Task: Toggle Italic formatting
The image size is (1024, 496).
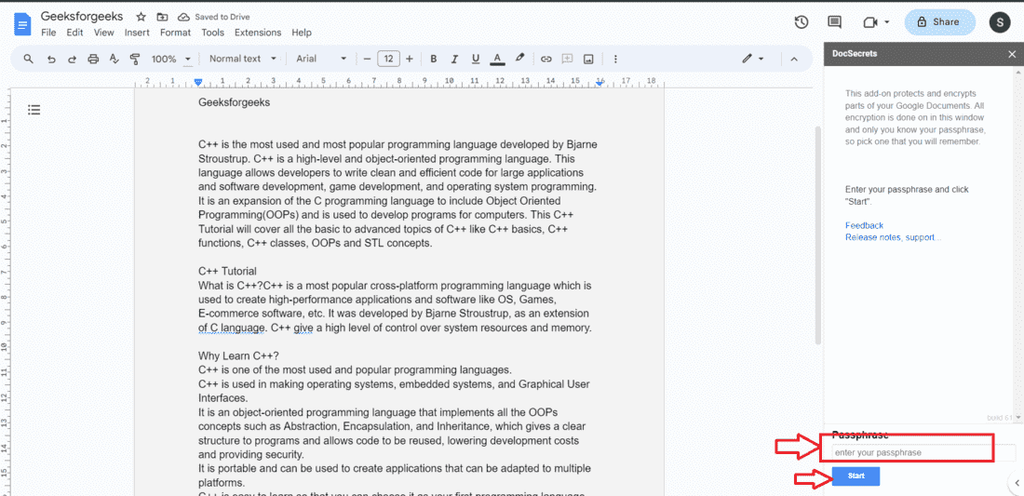Action: [x=454, y=59]
